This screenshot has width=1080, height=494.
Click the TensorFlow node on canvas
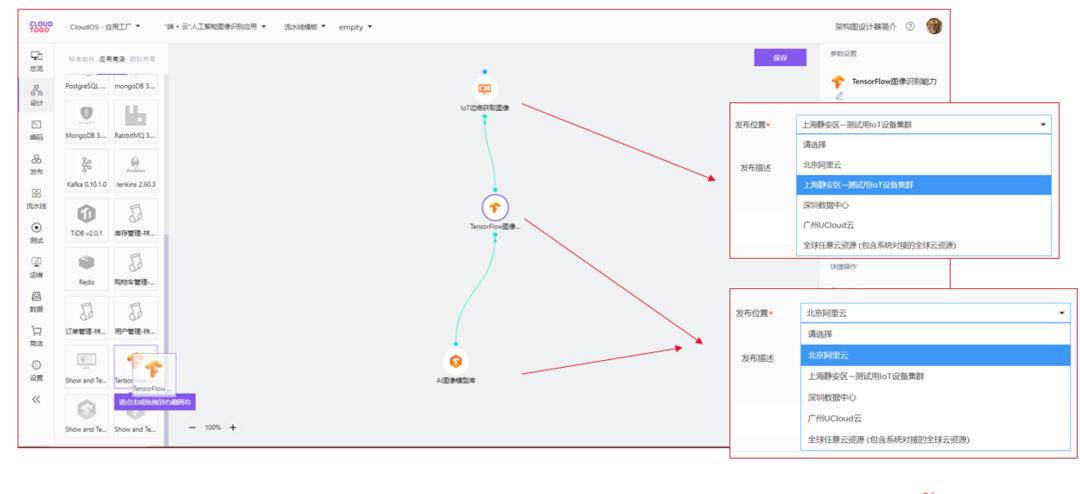click(495, 208)
